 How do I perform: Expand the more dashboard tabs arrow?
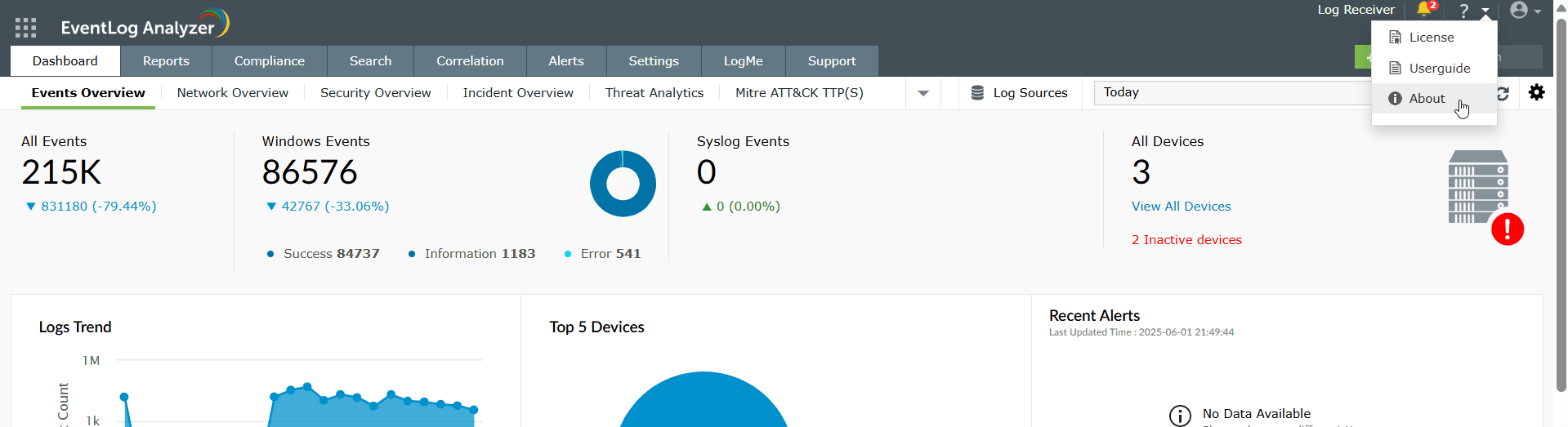tap(923, 93)
